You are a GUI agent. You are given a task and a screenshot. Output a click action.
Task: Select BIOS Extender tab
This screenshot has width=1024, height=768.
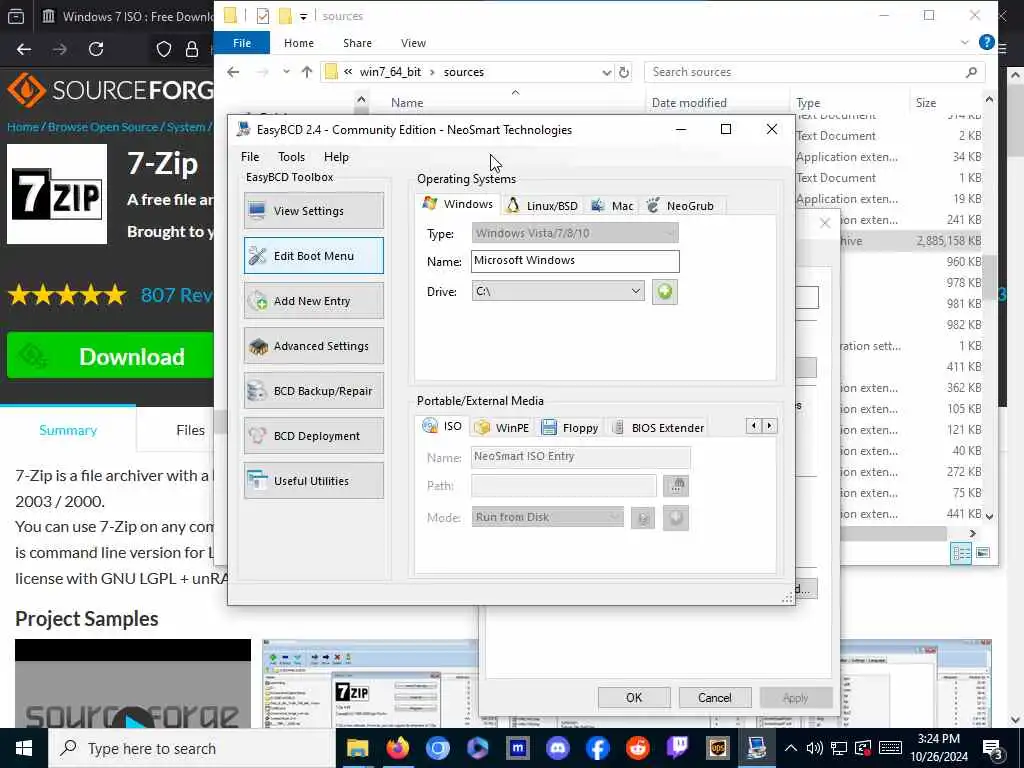pyautogui.click(x=659, y=428)
